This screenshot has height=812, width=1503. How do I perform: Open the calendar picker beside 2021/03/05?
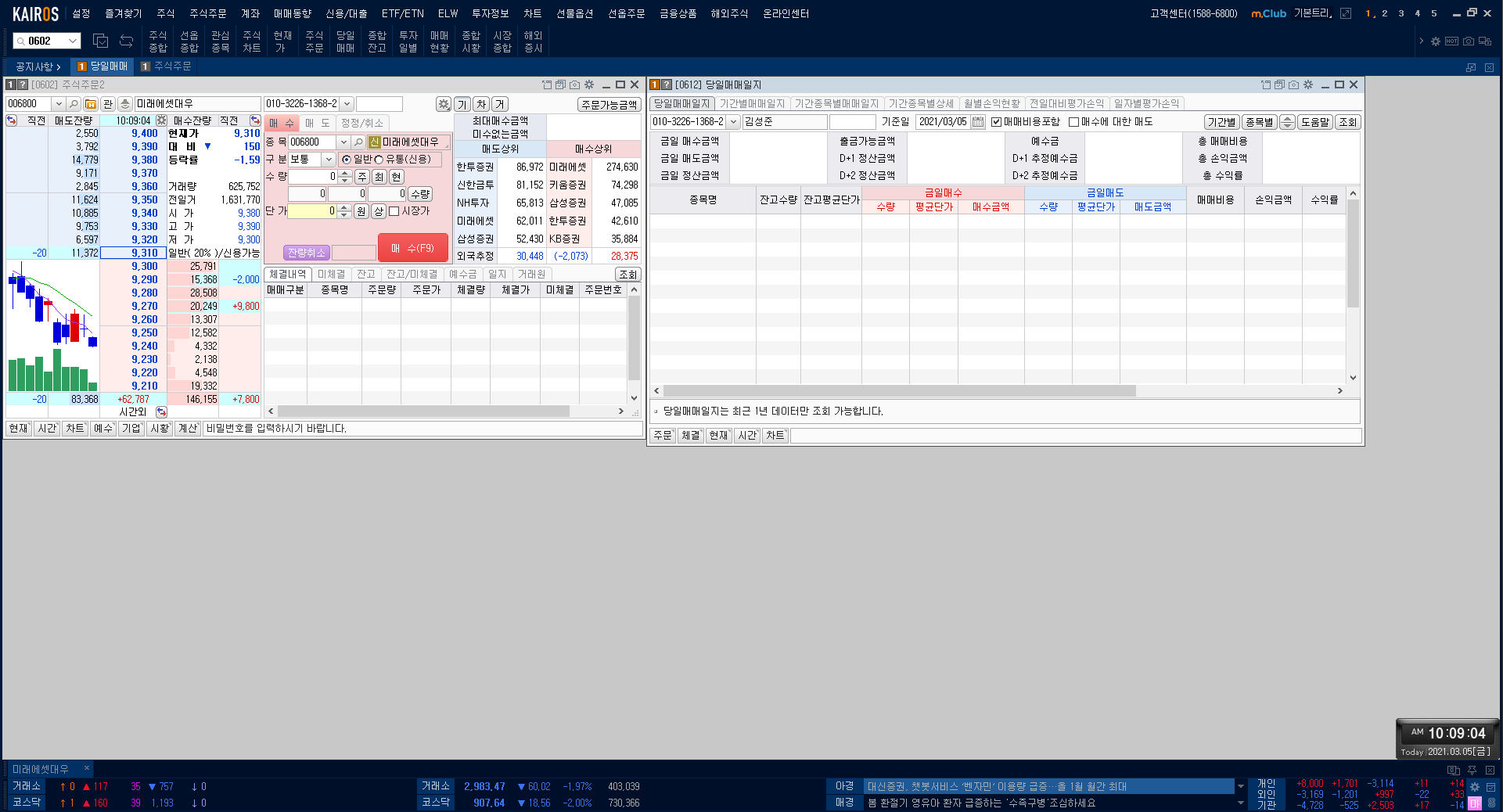[x=978, y=122]
